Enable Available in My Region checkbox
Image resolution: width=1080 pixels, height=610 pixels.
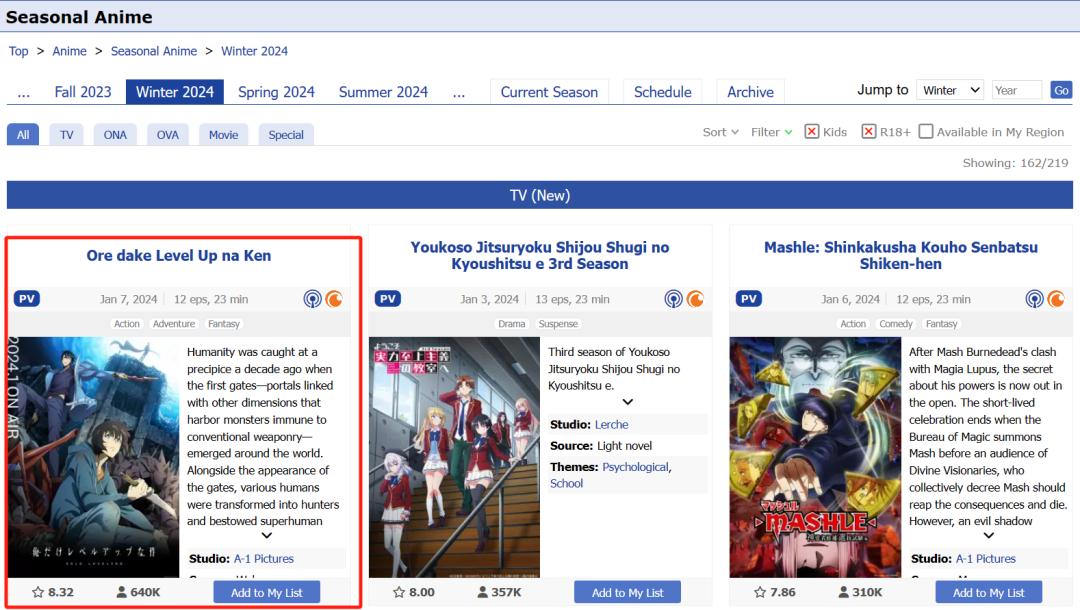(x=926, y=132)
